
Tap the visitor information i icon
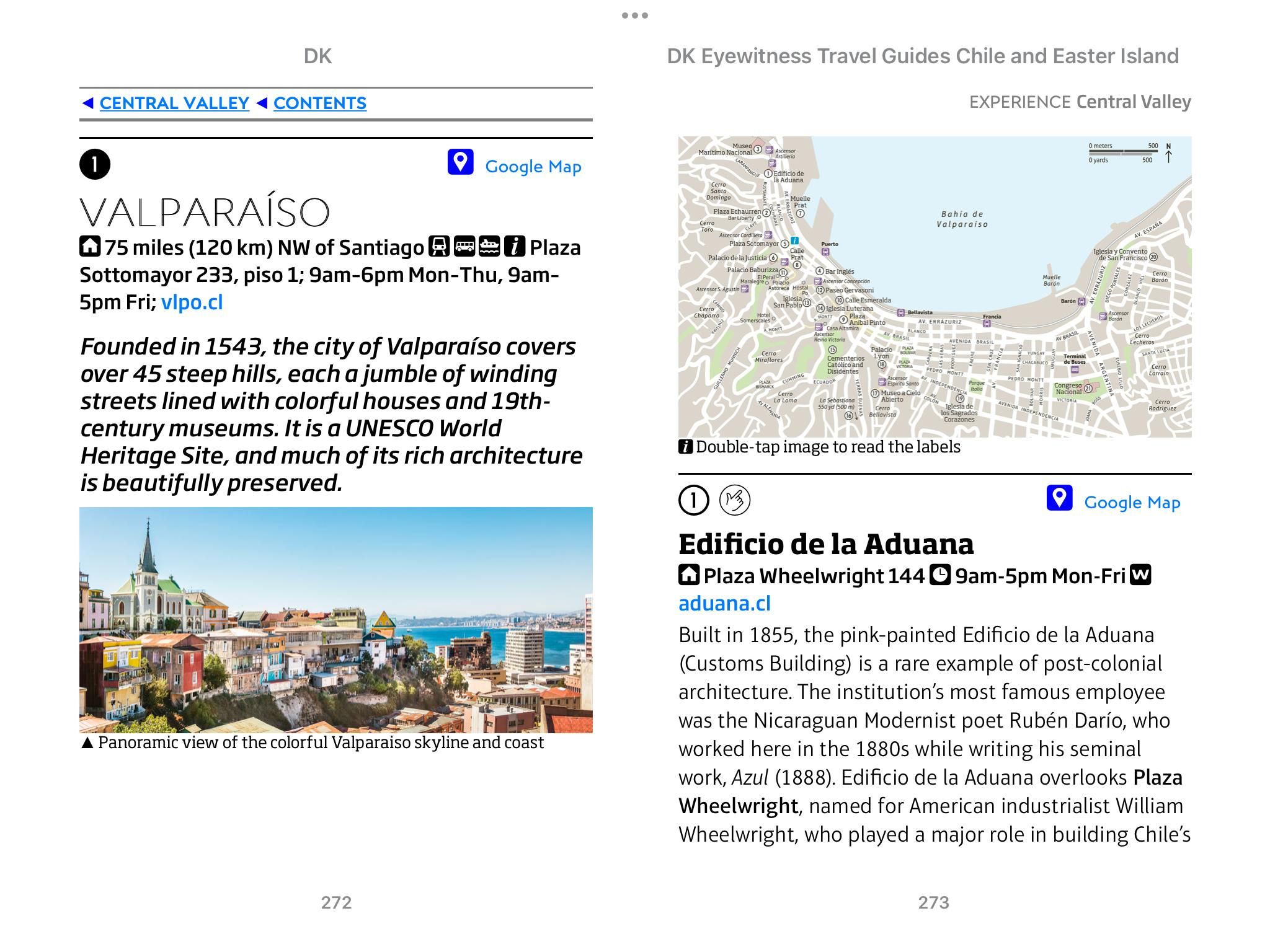tap(514, 247)
